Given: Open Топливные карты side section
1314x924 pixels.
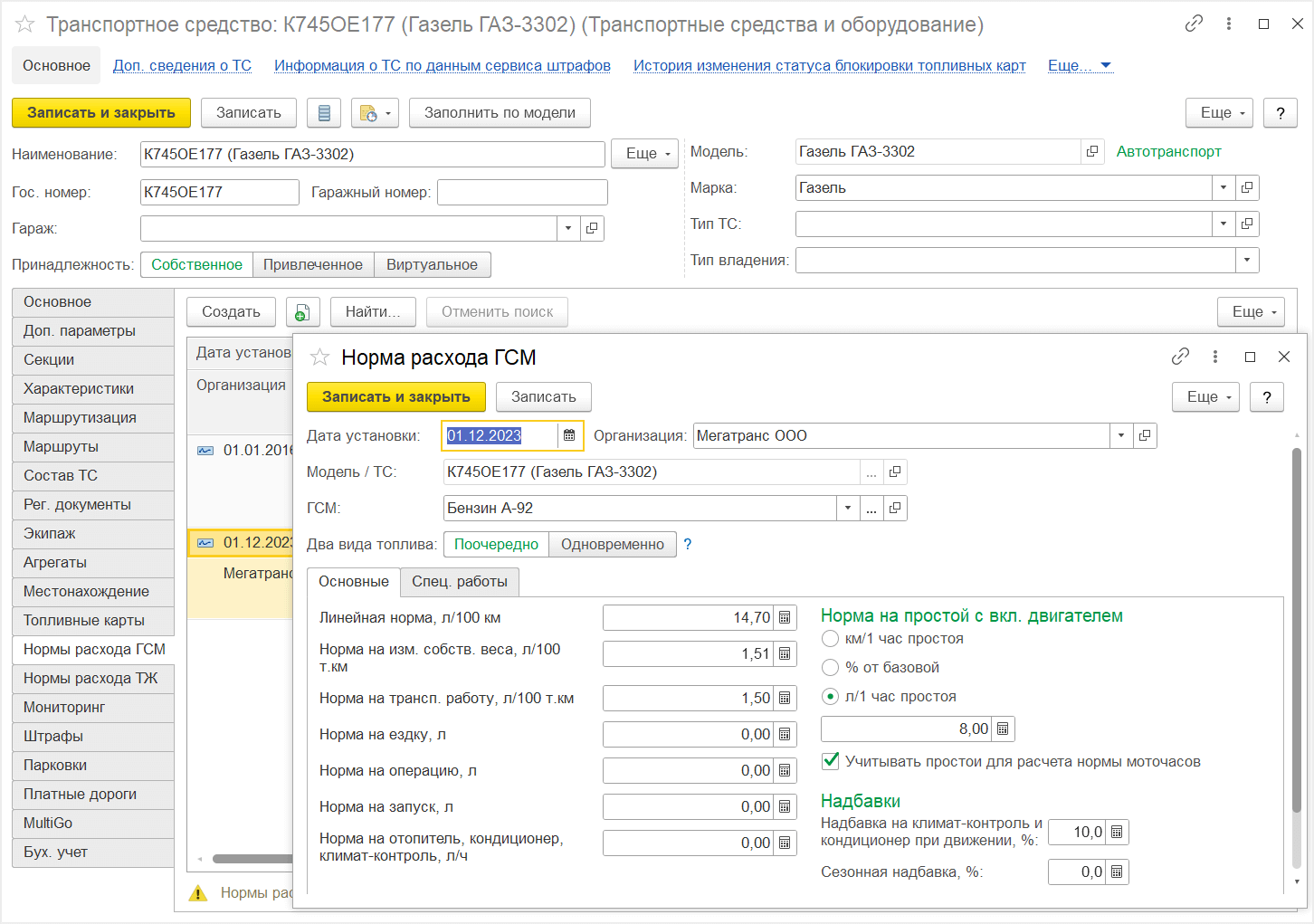Looking at the screenshot, I should pos(93,620).
